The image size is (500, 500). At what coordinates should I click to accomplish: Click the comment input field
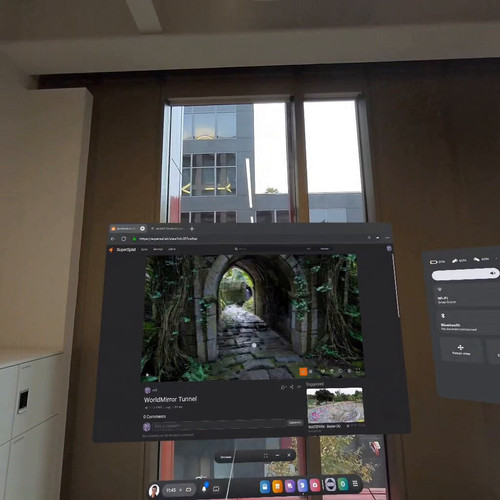[x=219, y=425]
